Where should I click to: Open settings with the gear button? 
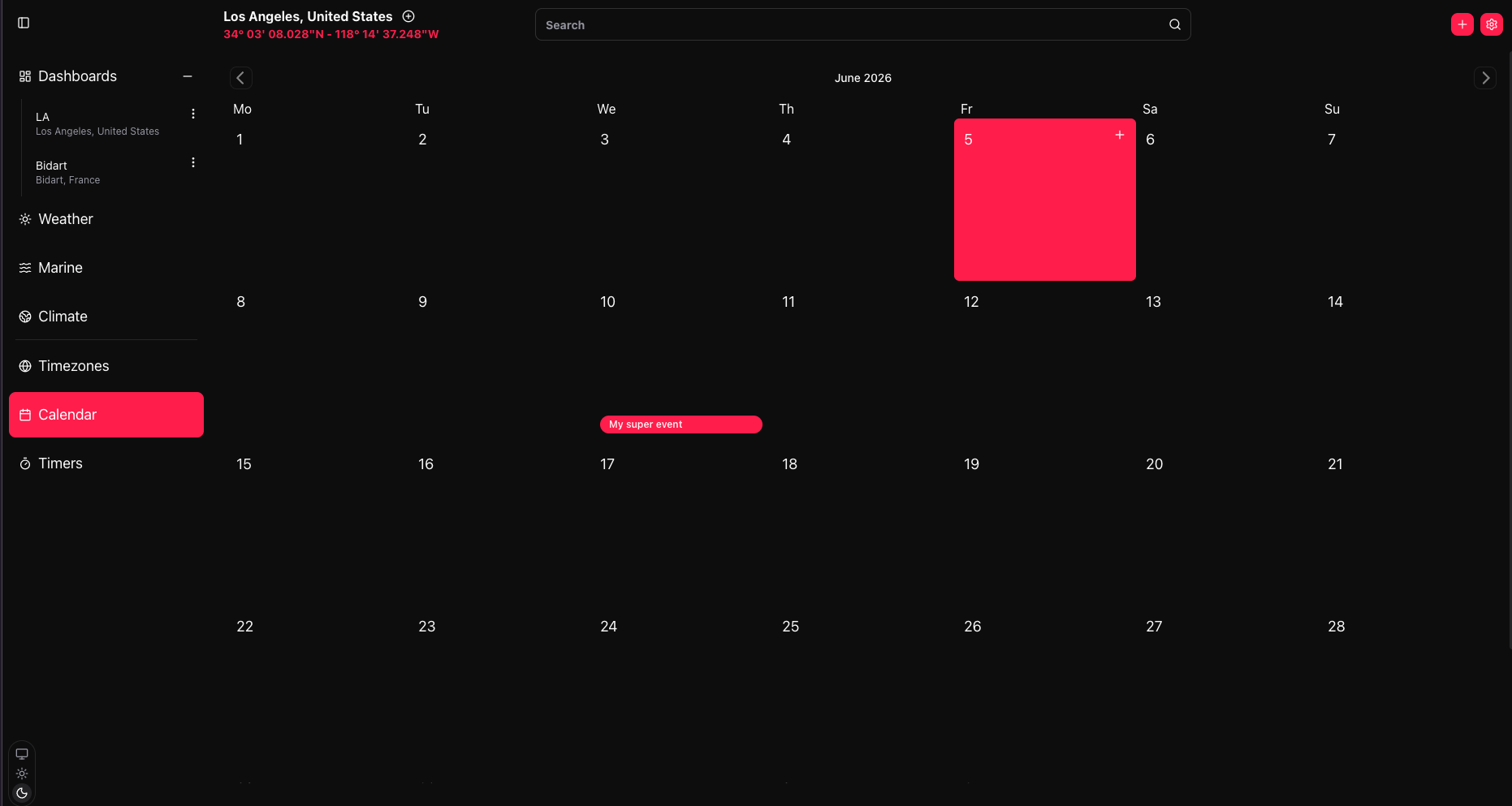(x=1492, y=24)
